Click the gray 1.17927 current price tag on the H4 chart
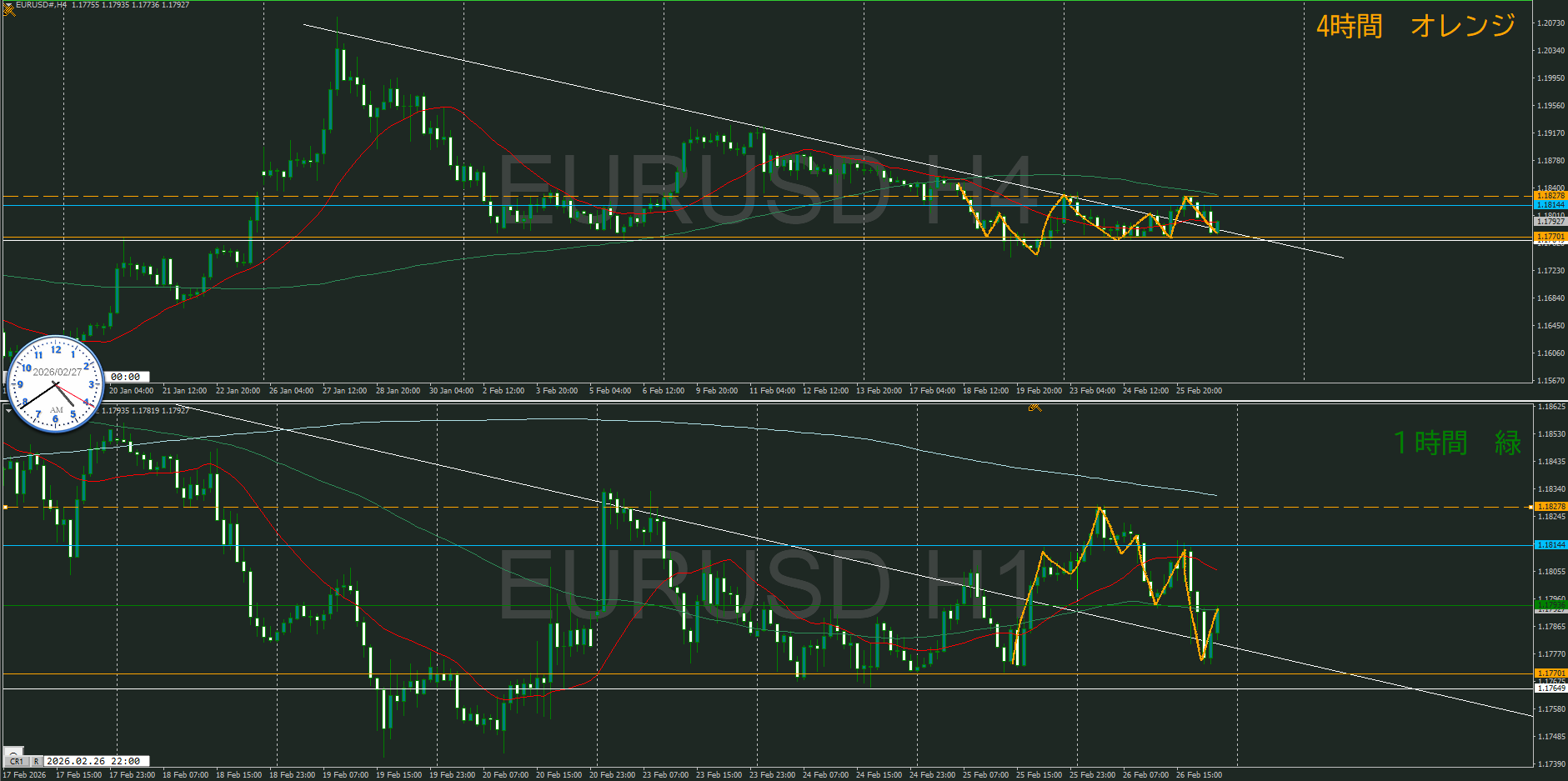 [1550, 222]
